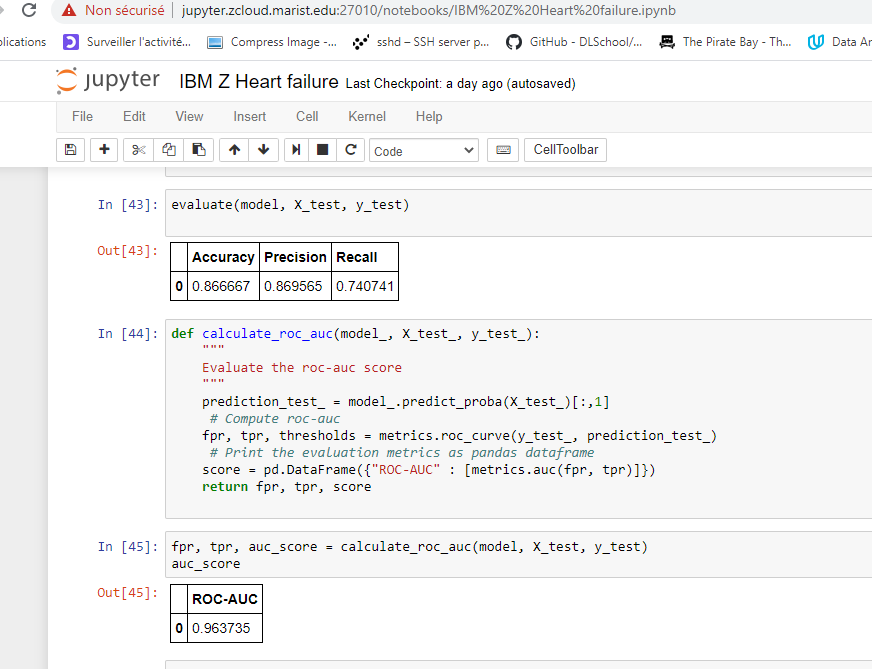Open the Compress Image bookmark
The width and height of the screenshot is (872, 669).
[272, 42]
